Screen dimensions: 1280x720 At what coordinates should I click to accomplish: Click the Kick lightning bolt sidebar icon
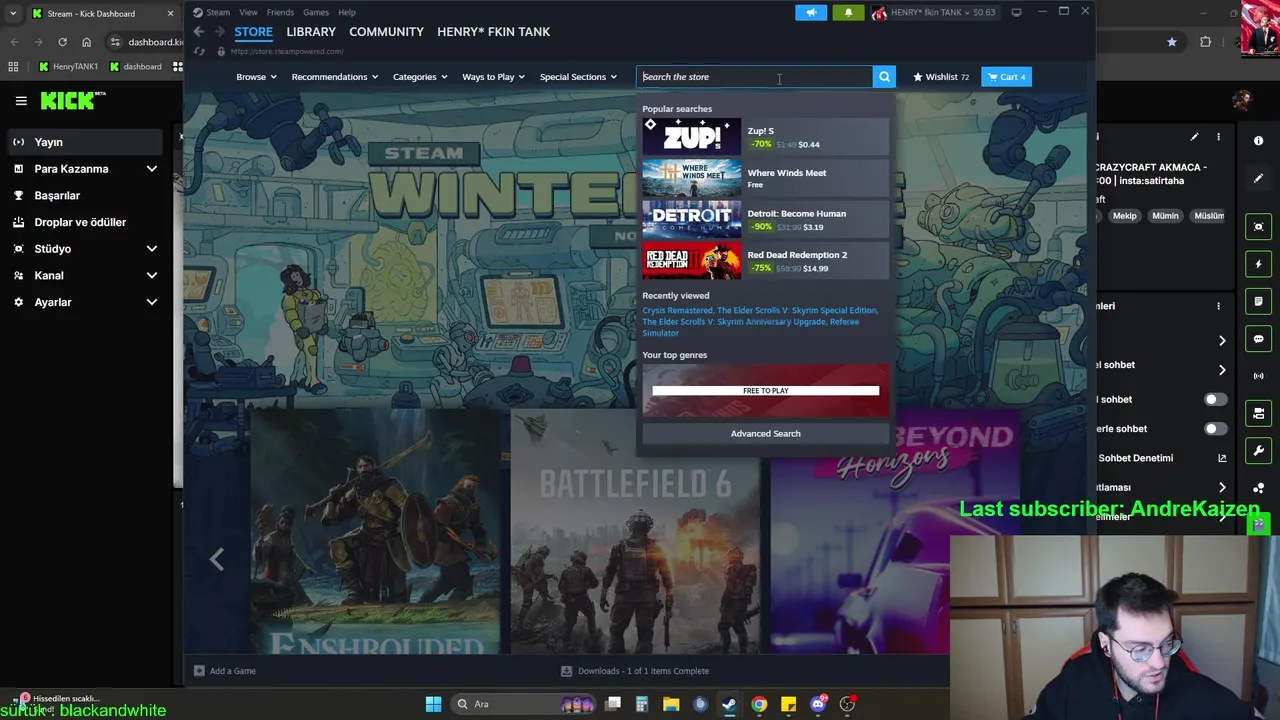pyautogui.click(x=1259, y=264)
